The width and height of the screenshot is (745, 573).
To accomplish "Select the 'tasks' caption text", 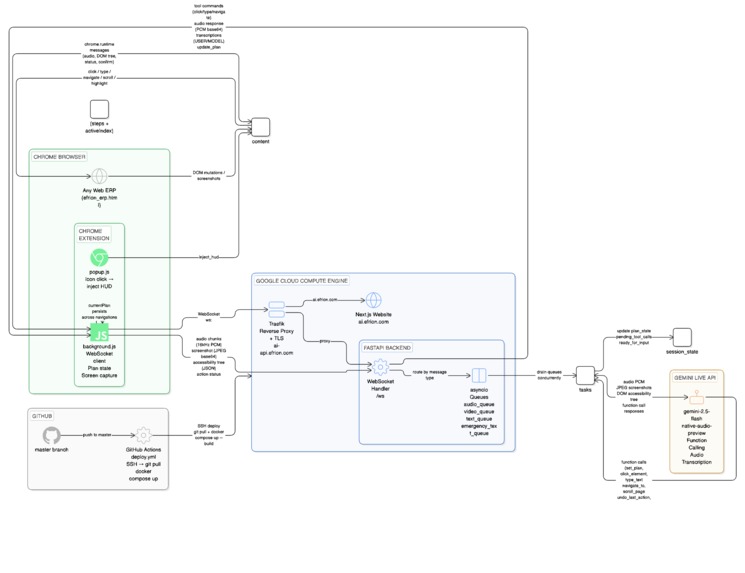I will click(585, 390).
